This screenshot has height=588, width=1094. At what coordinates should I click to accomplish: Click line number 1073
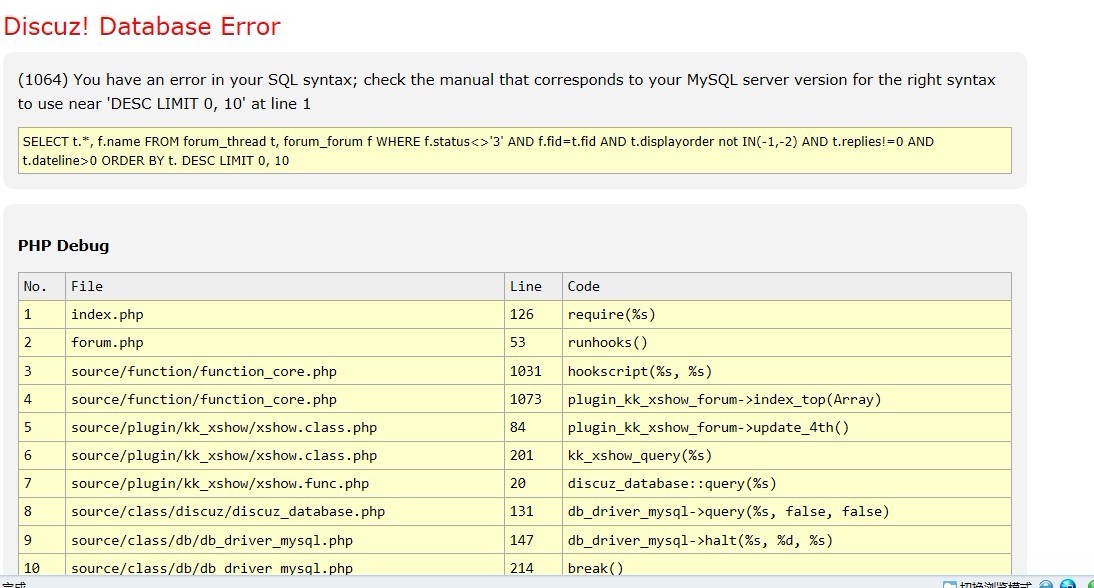[533, 399]
